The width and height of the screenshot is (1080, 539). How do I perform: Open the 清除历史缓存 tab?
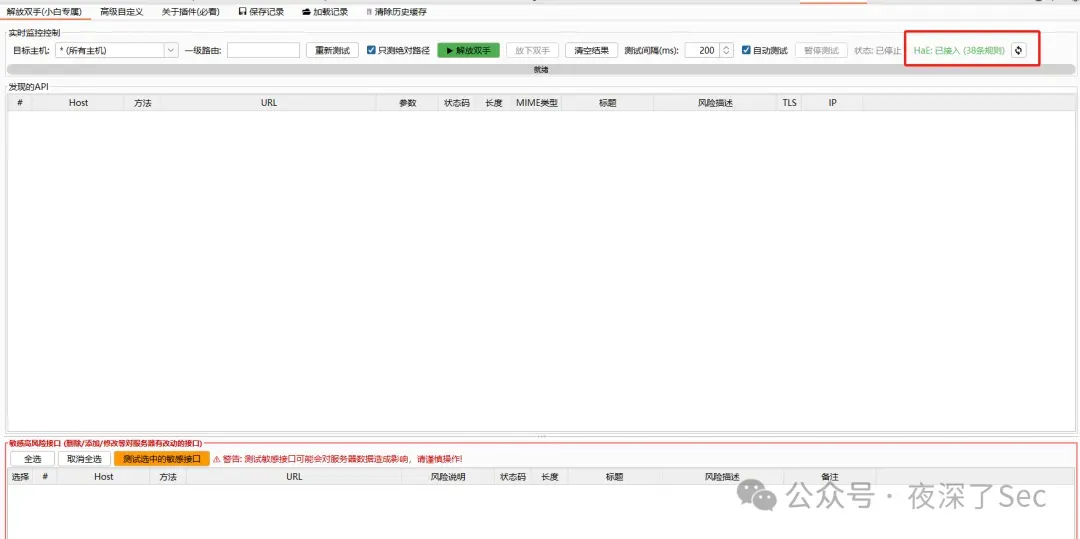(x=396, y=12)
